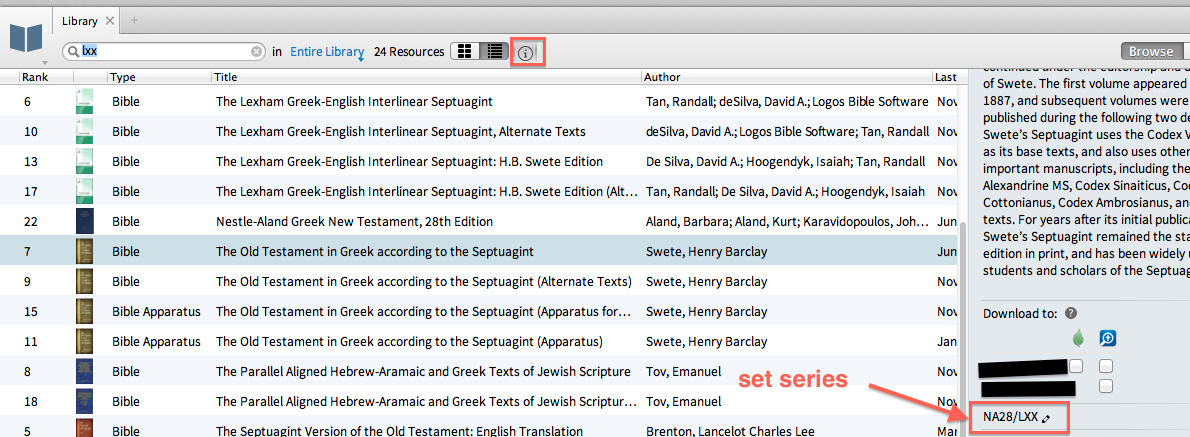
Task: Select 'The Lexham Greek-English Interlinear Septuagint' title
Action: click(x=354, y=102)
